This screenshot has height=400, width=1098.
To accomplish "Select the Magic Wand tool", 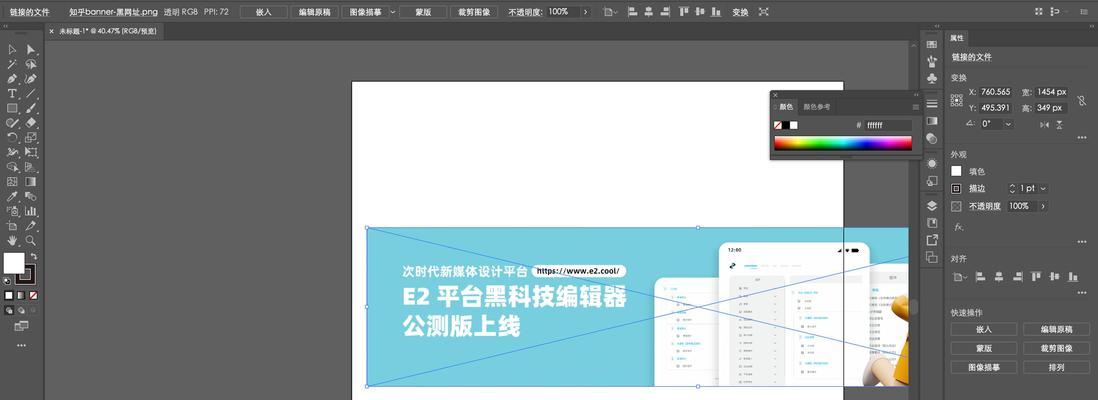I will point(12,64).
